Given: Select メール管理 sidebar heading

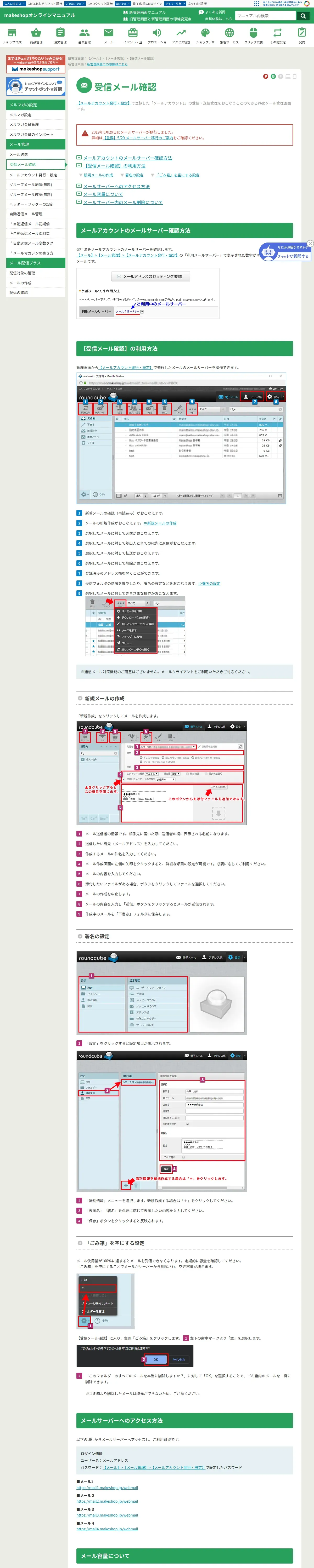Looking at the screenshot, I should [35, 144].
